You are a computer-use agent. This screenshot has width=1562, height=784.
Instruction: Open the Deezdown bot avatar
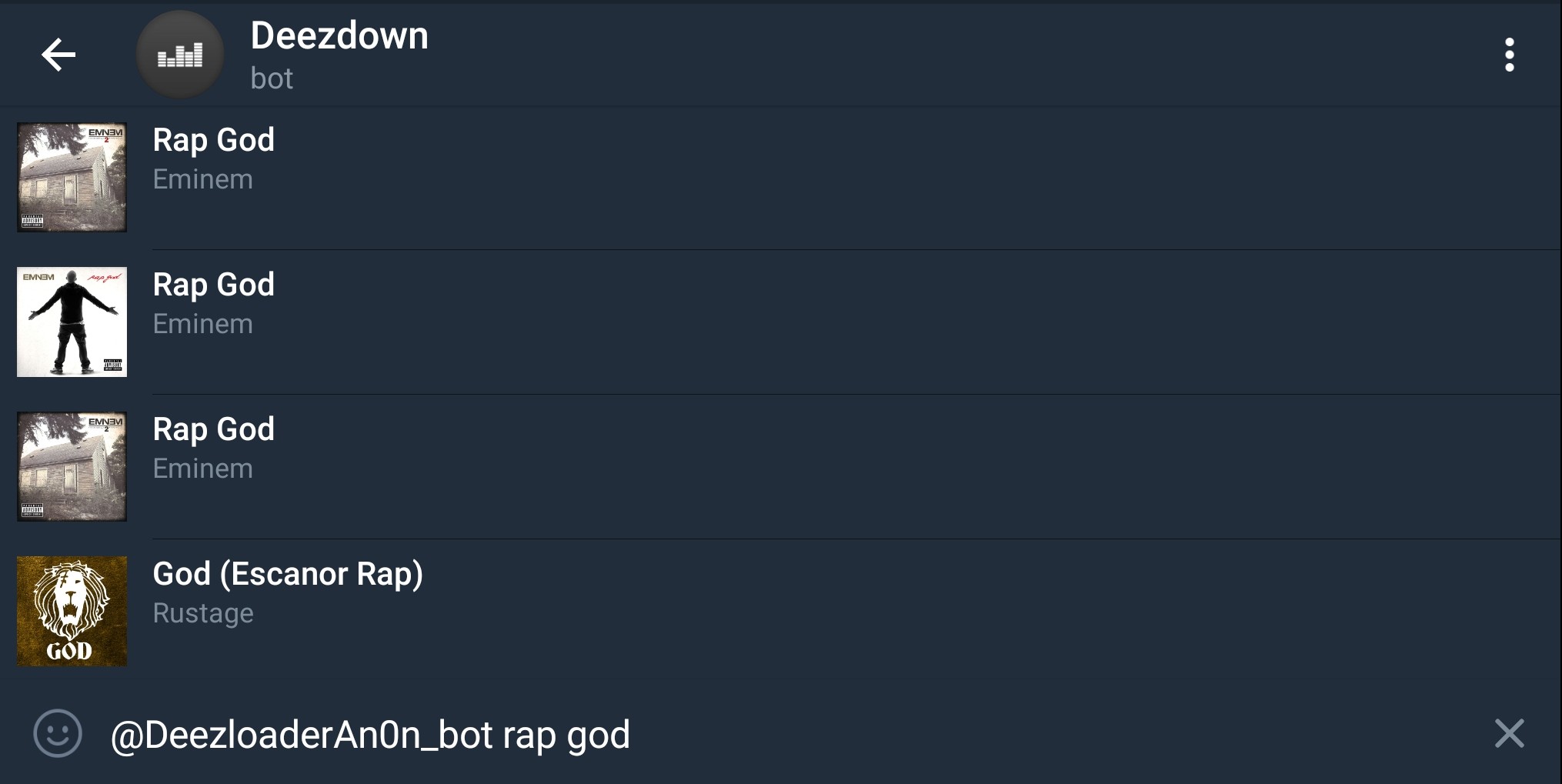[180, 55]
